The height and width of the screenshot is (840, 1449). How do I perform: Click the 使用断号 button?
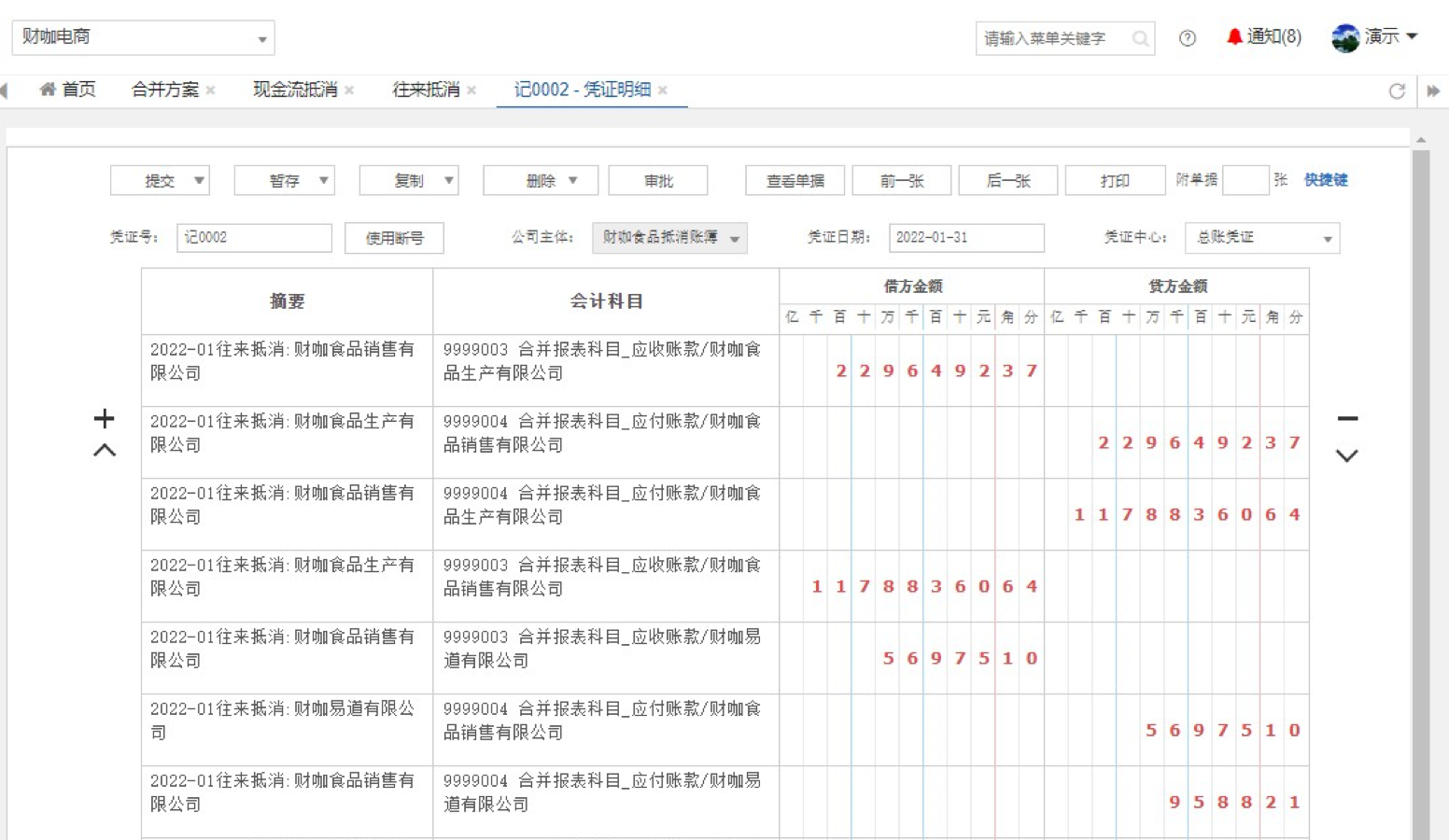coord(394,238)
